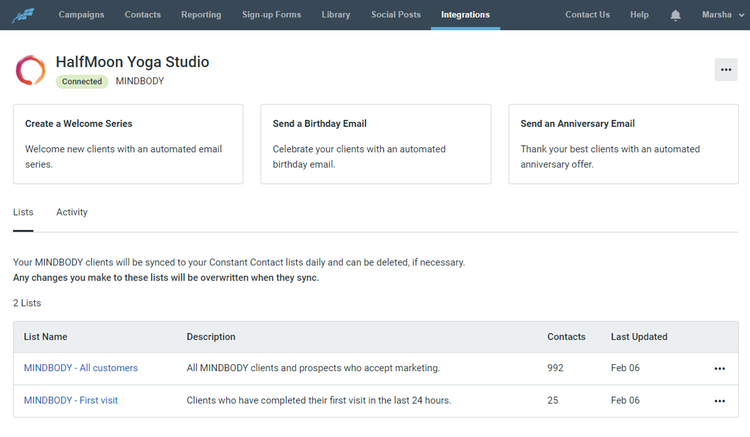Open the integration options ellipsis button
This screenshot has height=437, width=750.
click(725, 70)
